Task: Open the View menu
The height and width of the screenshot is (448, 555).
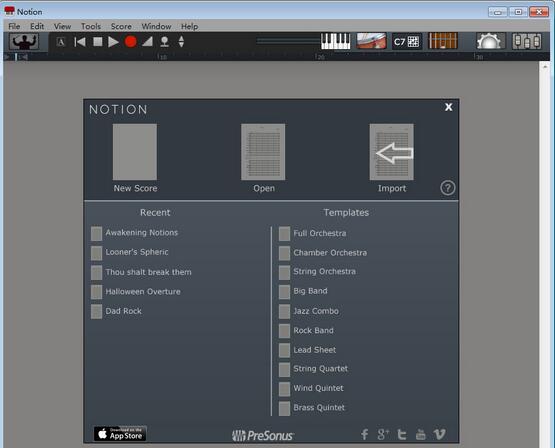Action: (x=62, y=26)
